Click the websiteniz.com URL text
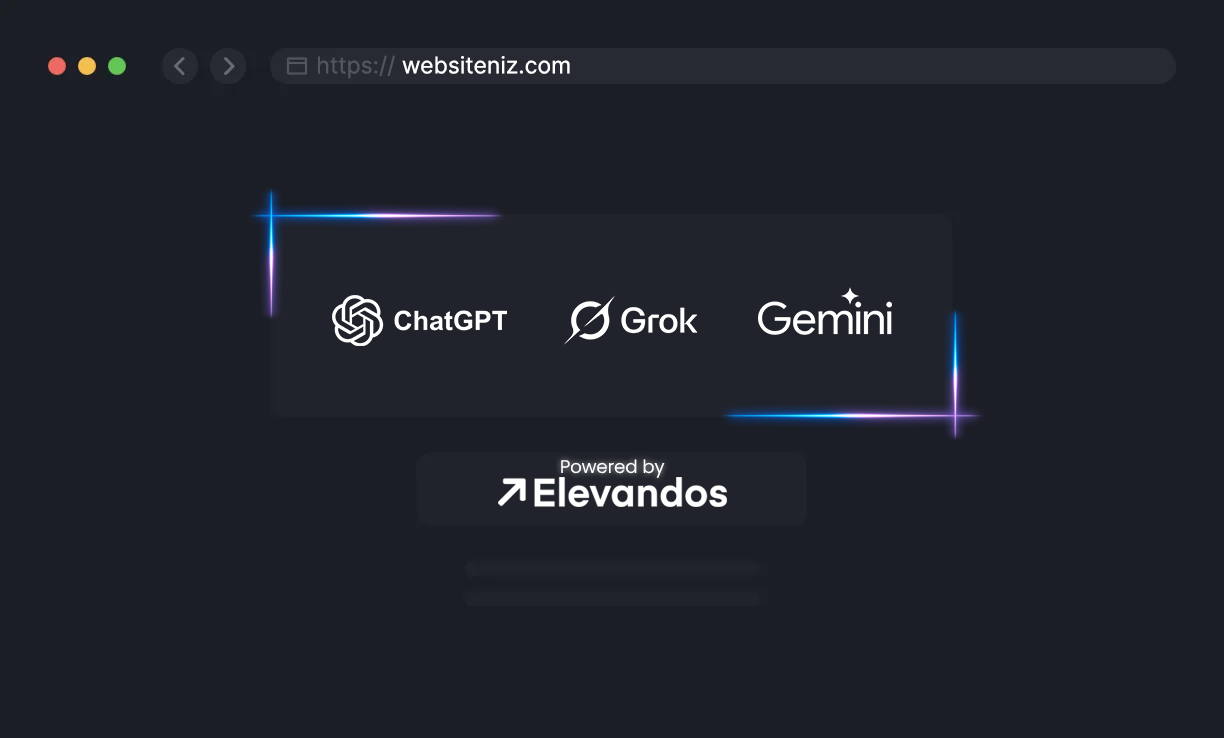This screenshot has height=738, width=1224. pyautogui.click(x=486, y=66)
